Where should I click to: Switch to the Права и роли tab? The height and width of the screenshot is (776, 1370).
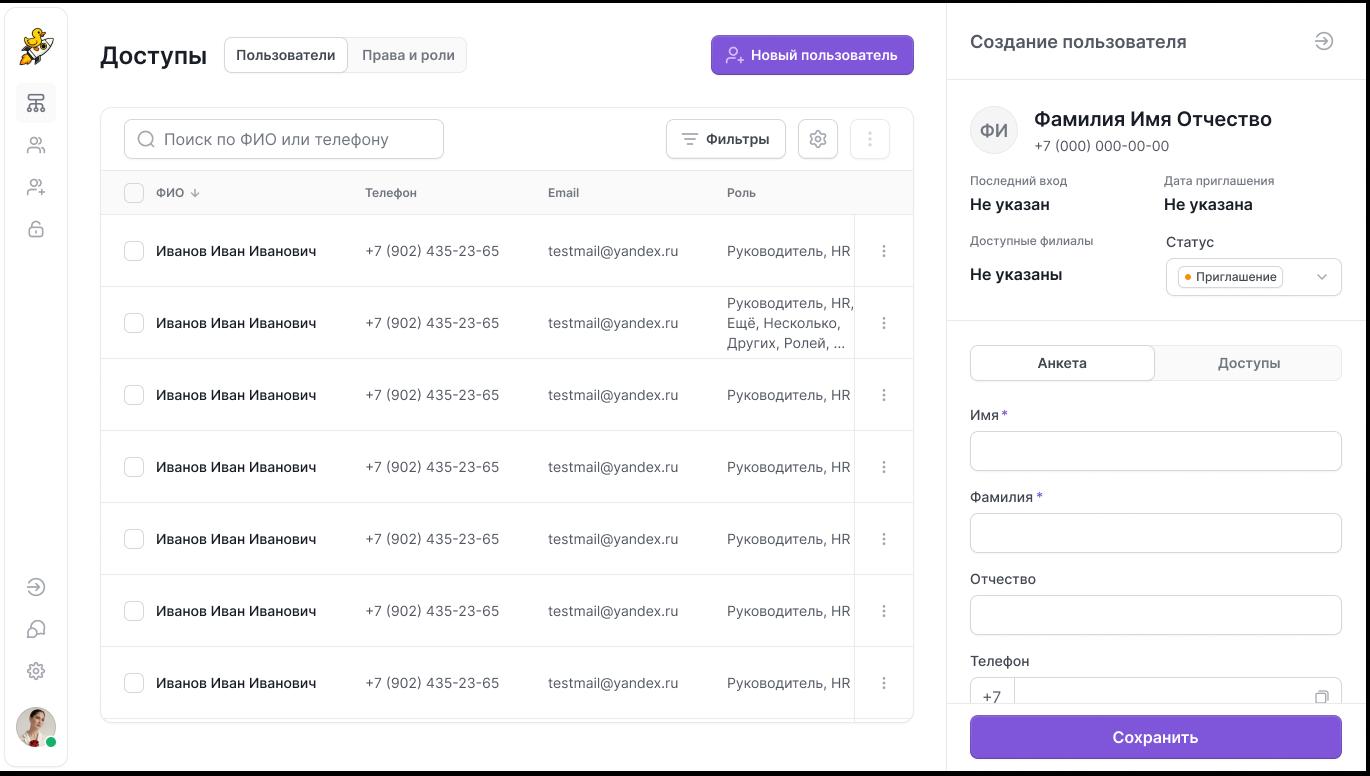[408, 55]
